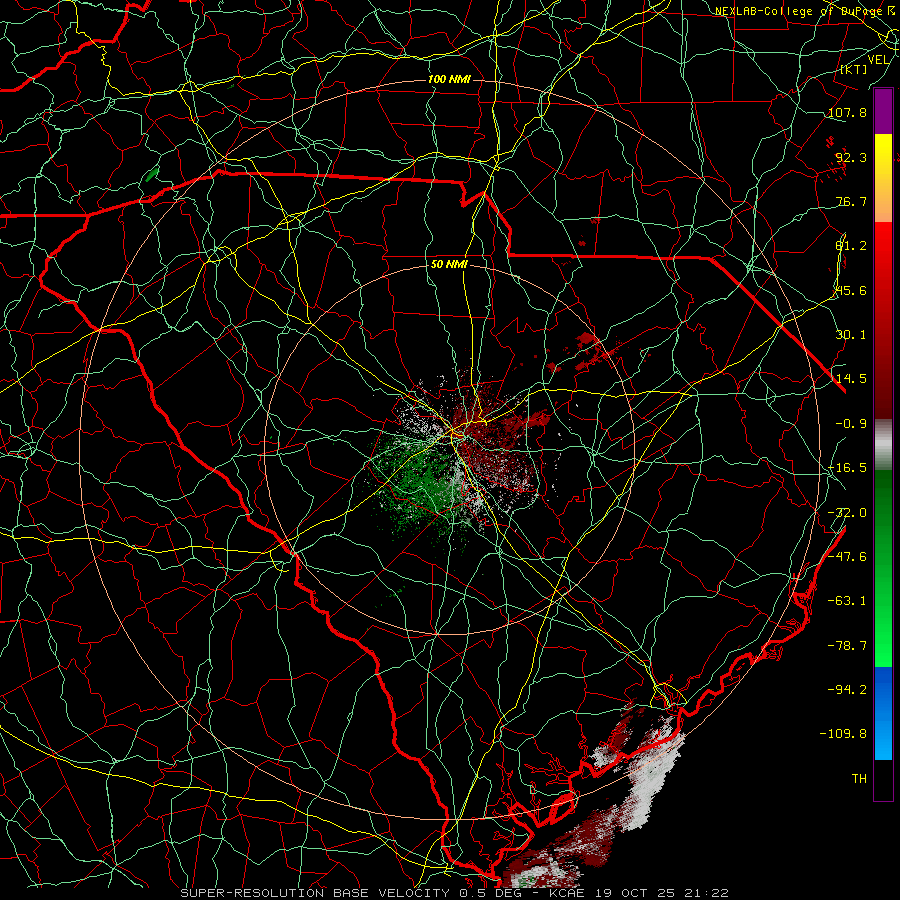Select the 14.5 velocity scale value
The height and width of the screenshot is (900, 900).
(851, 379)
